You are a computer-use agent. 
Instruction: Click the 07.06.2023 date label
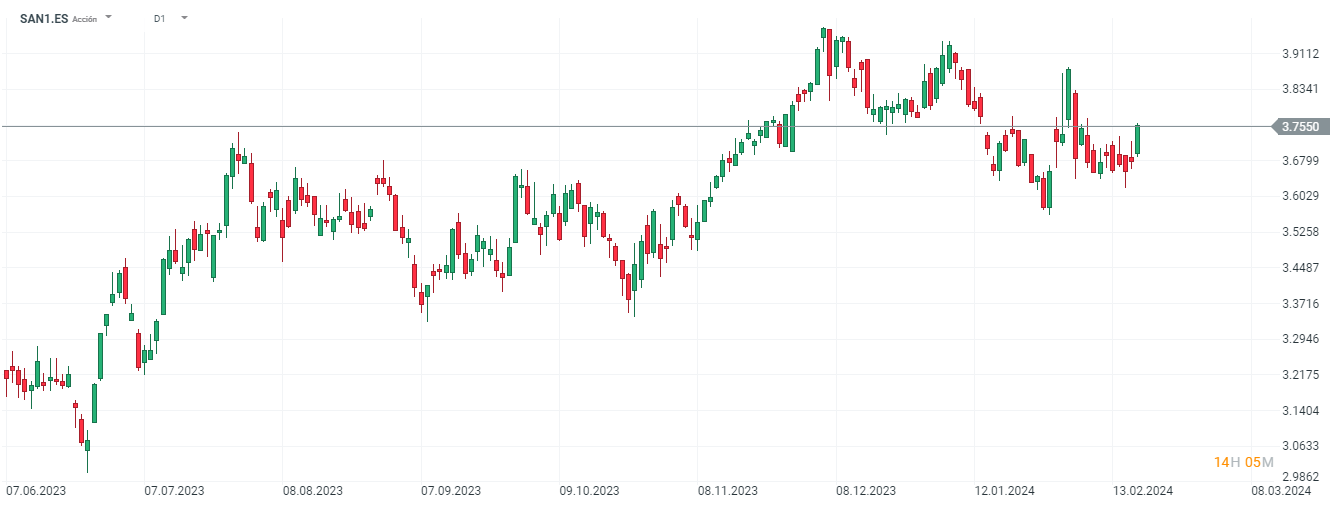coord(36,491)
